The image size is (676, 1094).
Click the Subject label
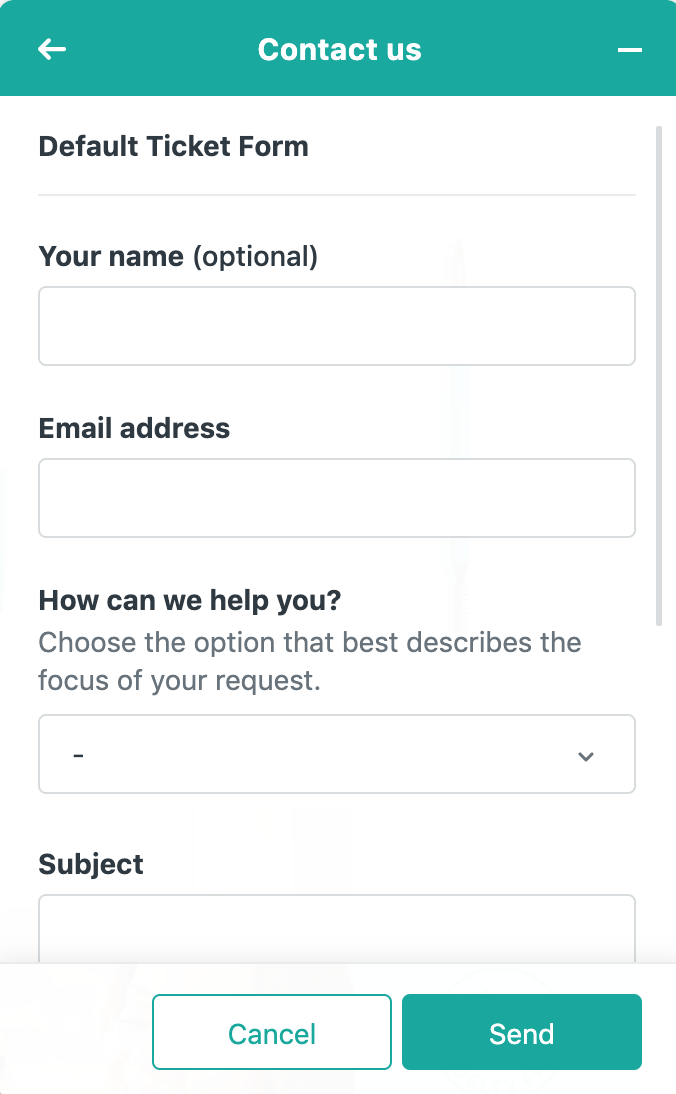point(91,865)
